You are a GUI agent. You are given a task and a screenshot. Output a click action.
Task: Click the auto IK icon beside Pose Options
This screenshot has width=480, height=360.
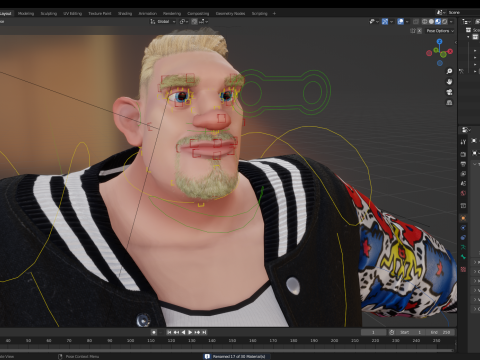[x=413, y=31]
